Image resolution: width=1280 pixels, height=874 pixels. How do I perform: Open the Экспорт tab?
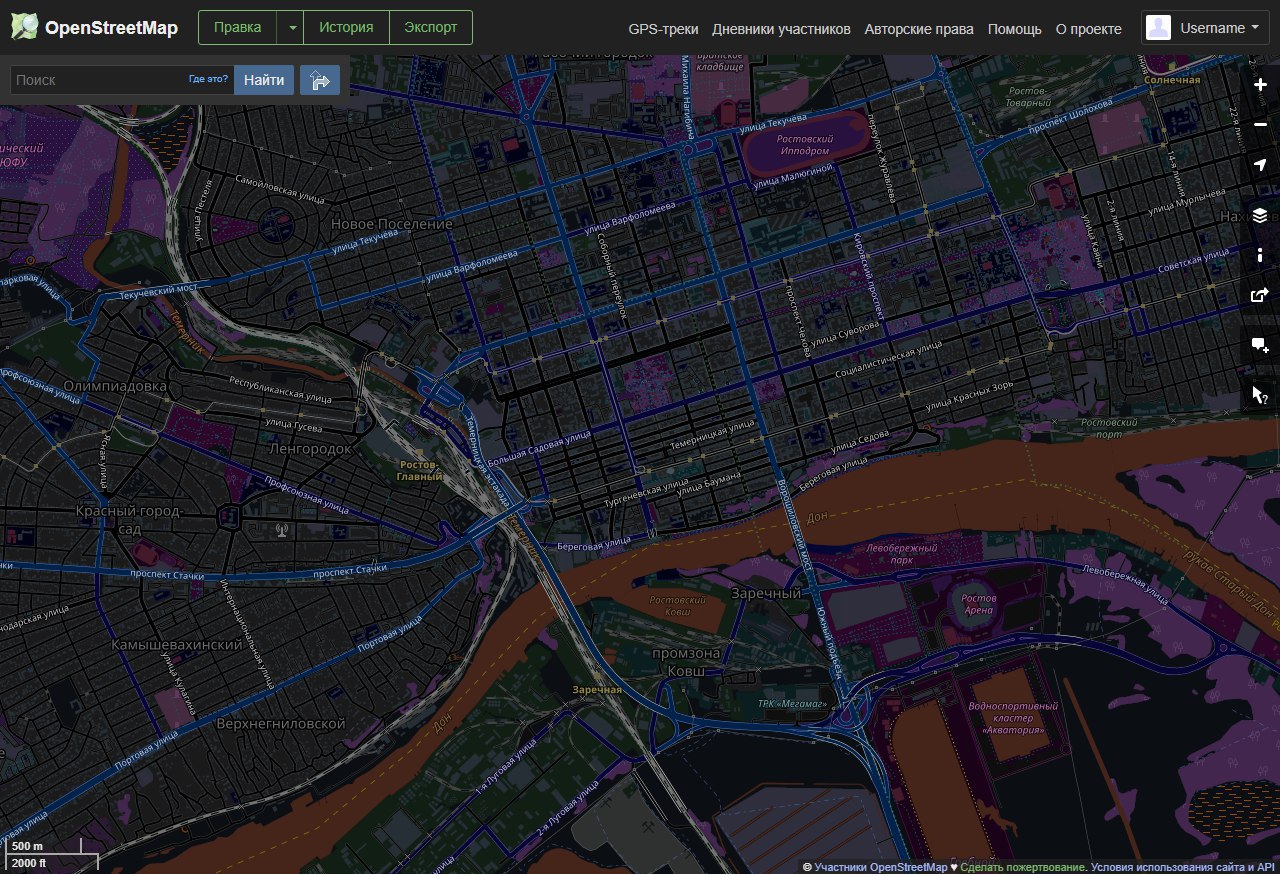431,28
